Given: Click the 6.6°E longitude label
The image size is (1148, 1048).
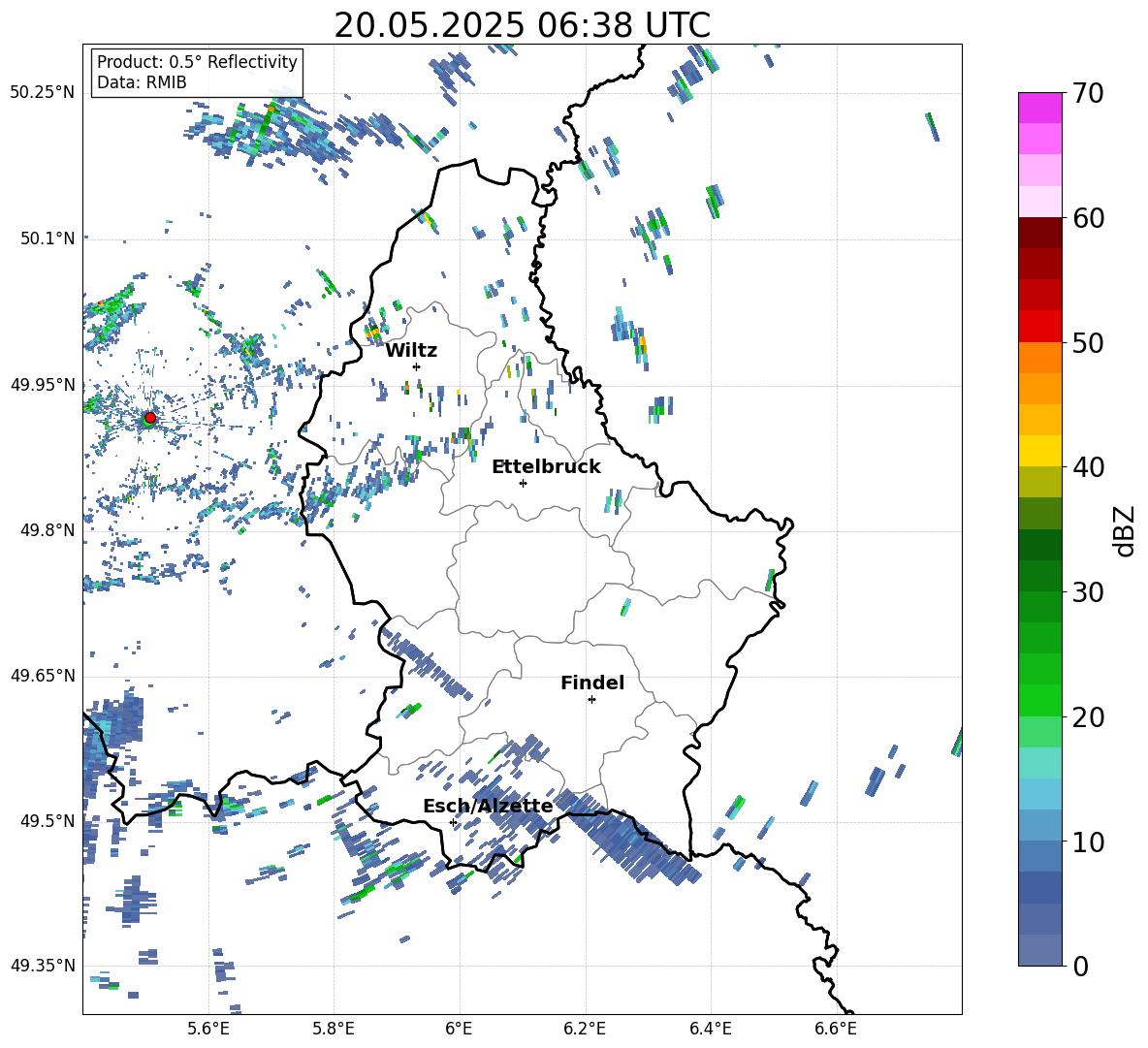Looking at the screenshot, I should 836,1029.
